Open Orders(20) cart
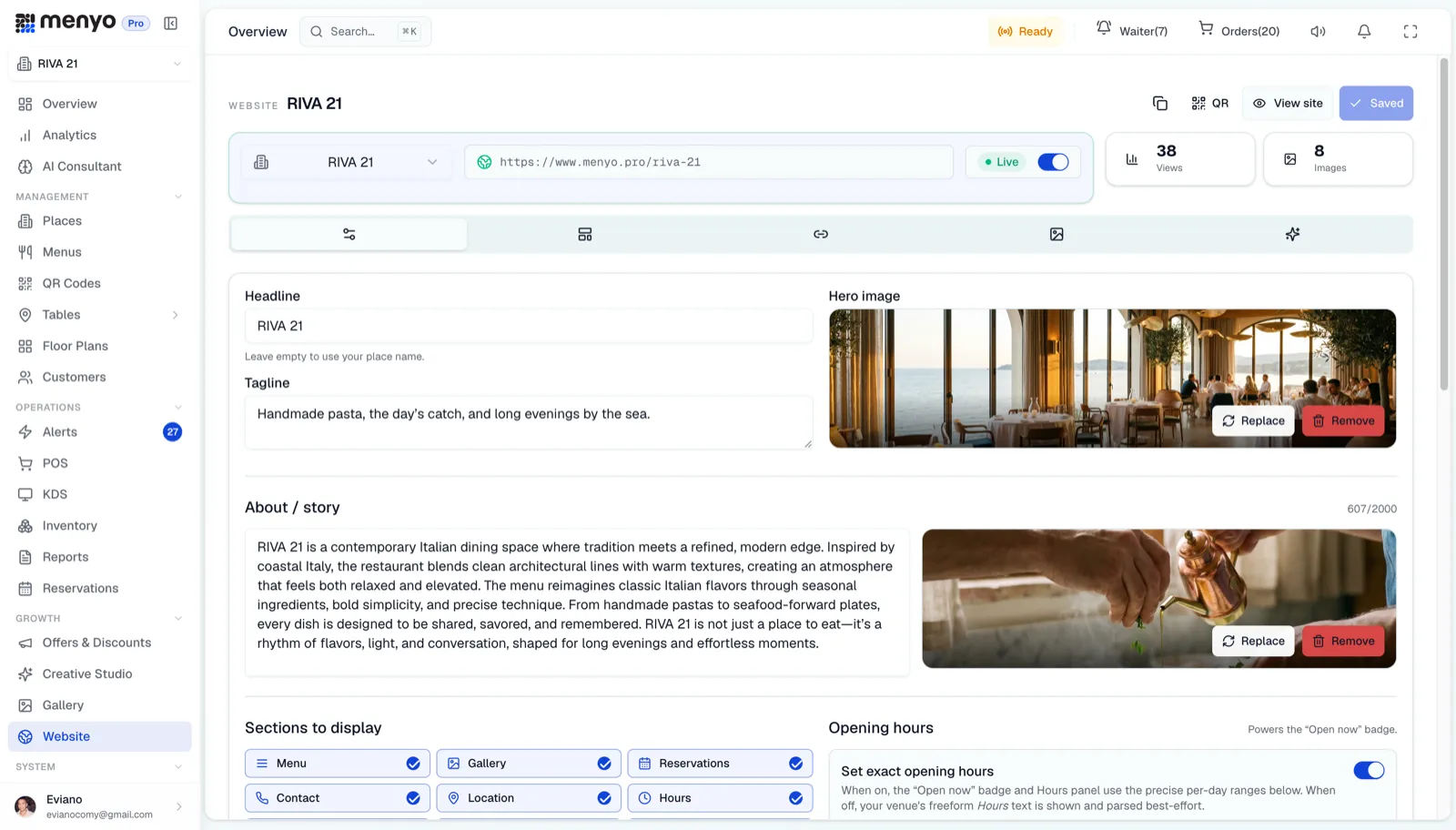Viewport: 1456px width, 830px height. pyautogui.click(x=1239, y=31)
